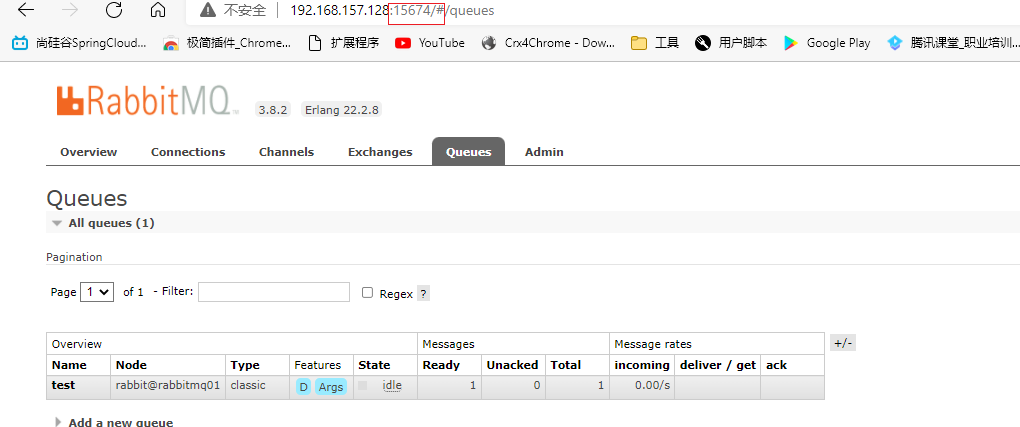Viewport: 1020px width, 427px height.
Task: Click the idle state label
Action: (392, 385)
